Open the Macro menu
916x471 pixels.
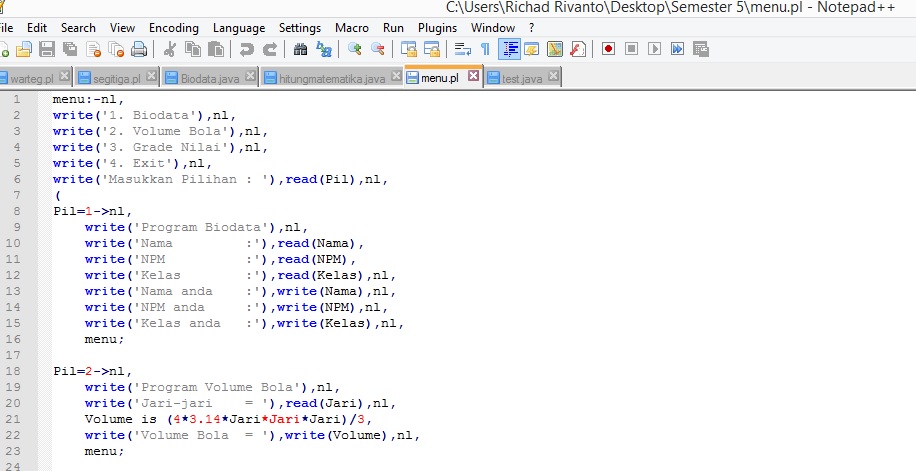(x=352, y=27)
